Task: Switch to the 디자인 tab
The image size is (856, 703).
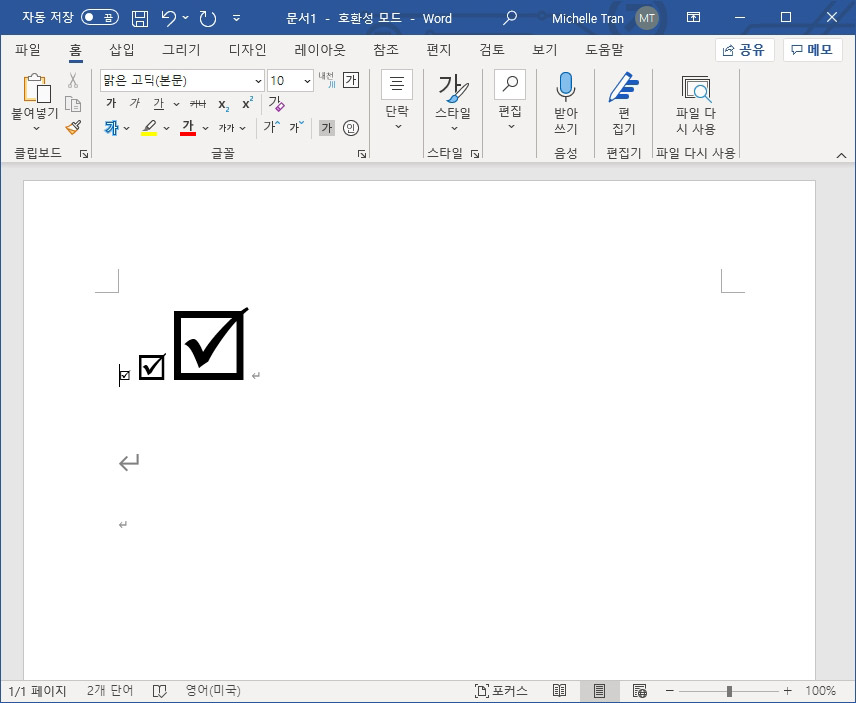Action: pyautogui.click(x=247, y=50)
